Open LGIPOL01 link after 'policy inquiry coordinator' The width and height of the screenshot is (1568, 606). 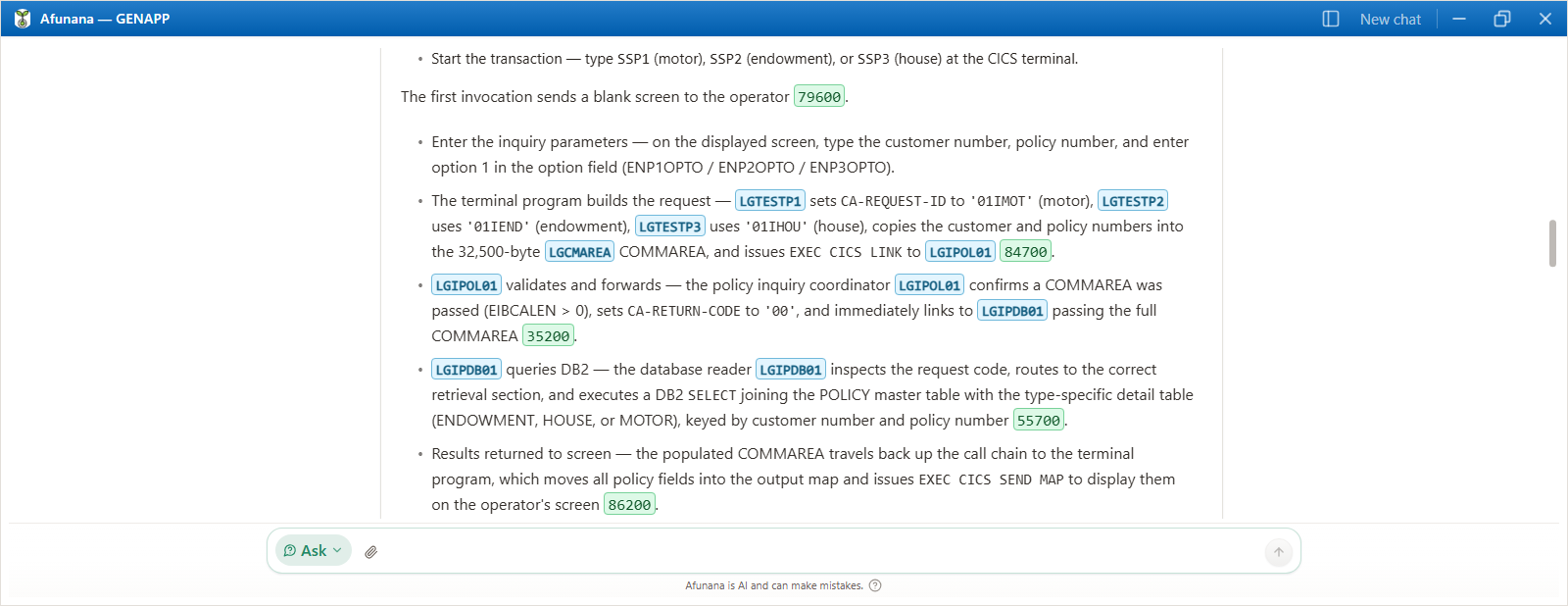[930, 285]
